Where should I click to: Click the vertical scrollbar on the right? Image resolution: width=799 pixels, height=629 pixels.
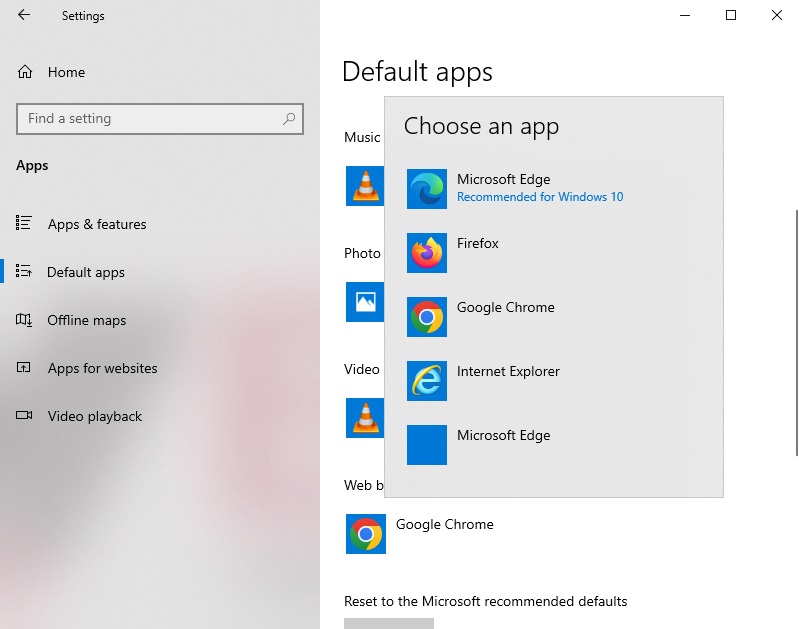pyautogui.click(x=796, y=332)
